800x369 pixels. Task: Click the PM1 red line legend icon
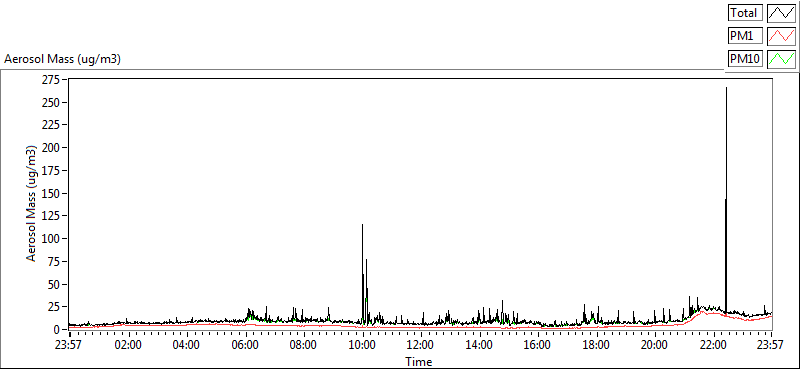(782, 36)
